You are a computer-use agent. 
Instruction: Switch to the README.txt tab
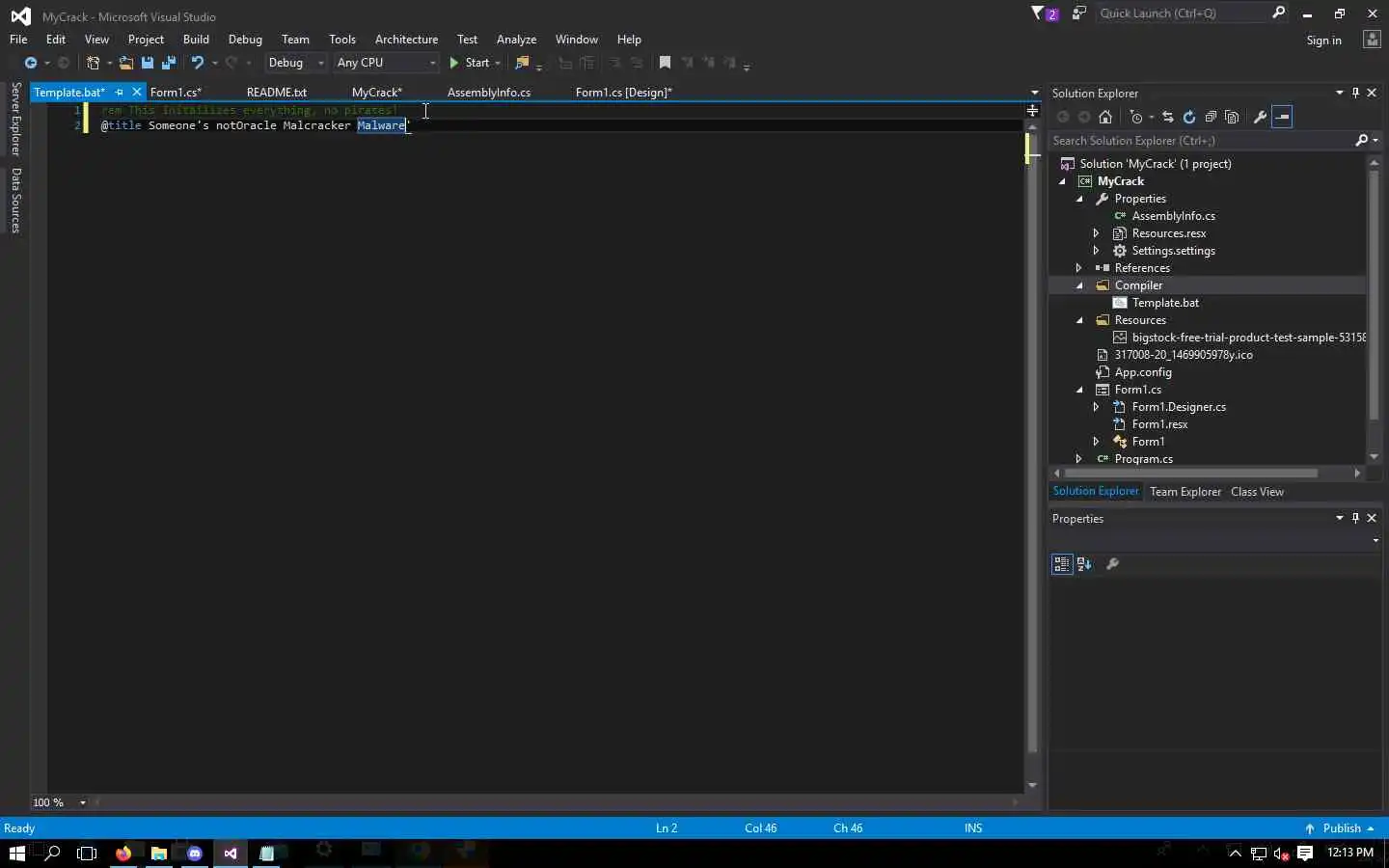click(x=277, y=93)
